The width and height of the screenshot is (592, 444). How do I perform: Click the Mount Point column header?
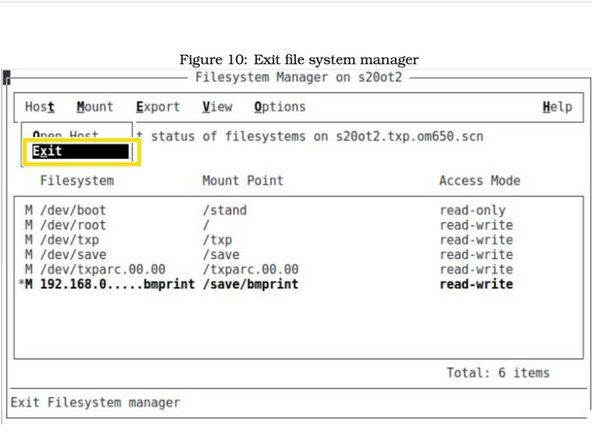tap(243, 180)
